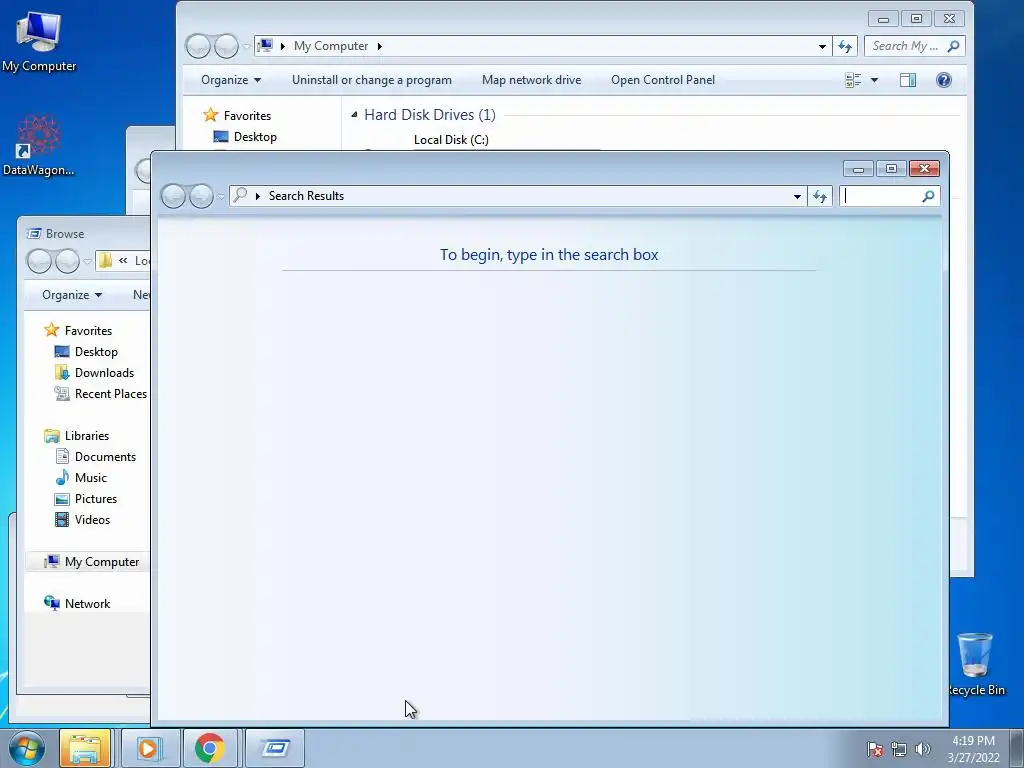The image size is (1024, 768).
Task: Click Forward in the Browse dialog
Action: pos(67,261)
